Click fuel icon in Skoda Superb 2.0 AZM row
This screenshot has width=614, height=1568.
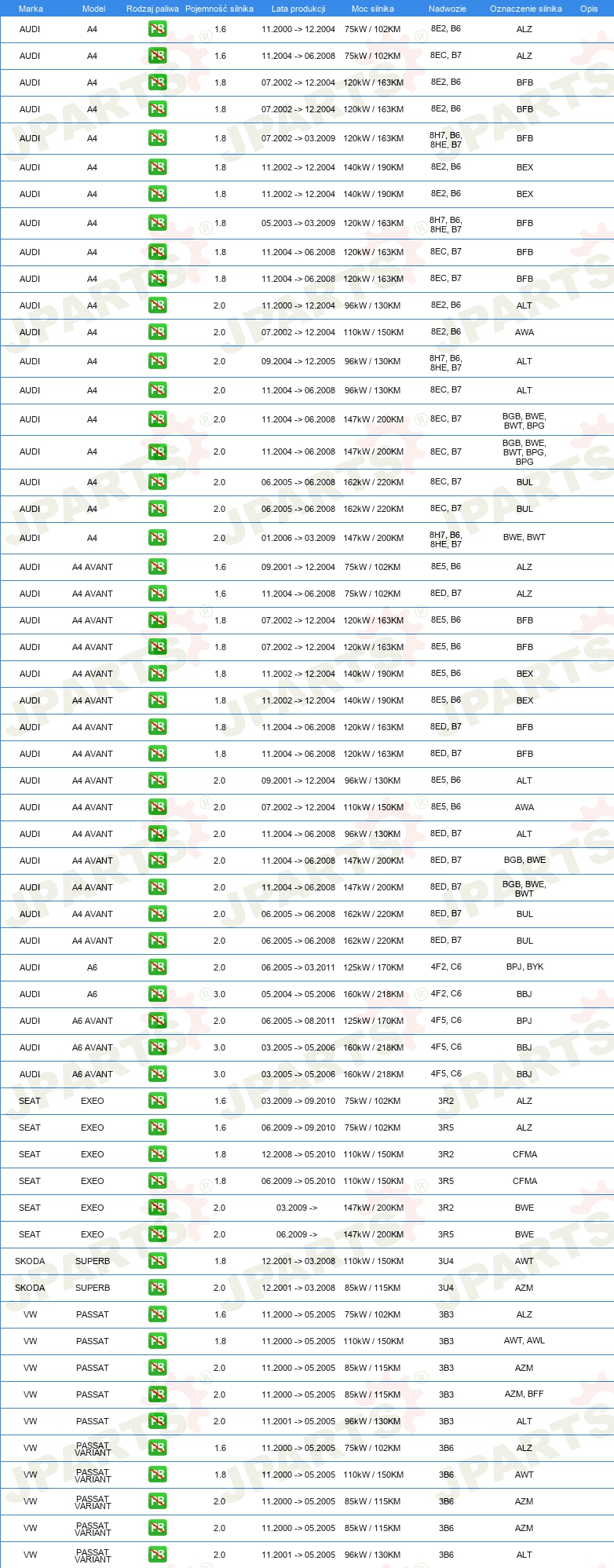click(157, 1288)
